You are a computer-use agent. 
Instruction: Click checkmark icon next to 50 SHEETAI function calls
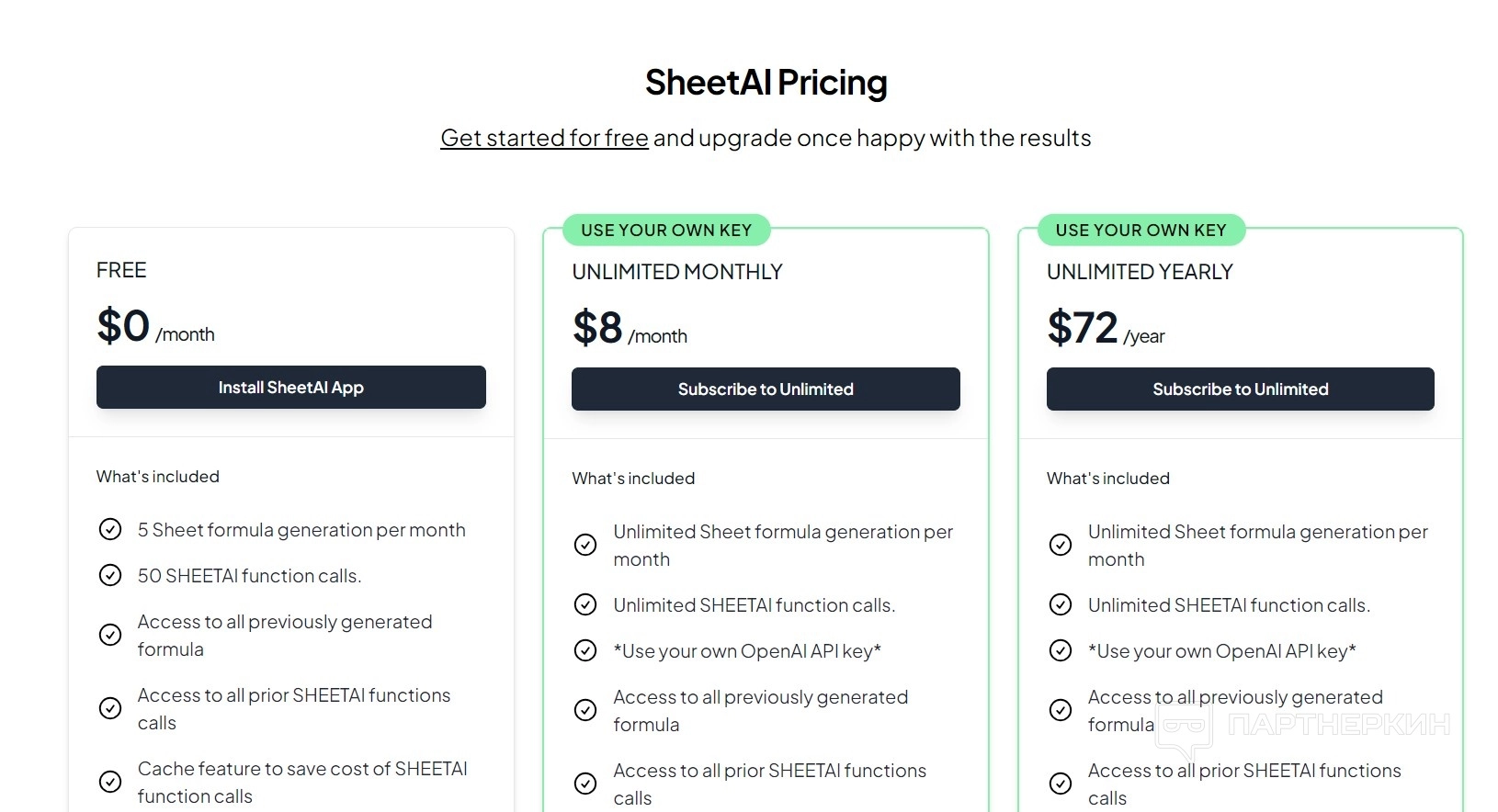pyautogui.click(x=110, y=575)
